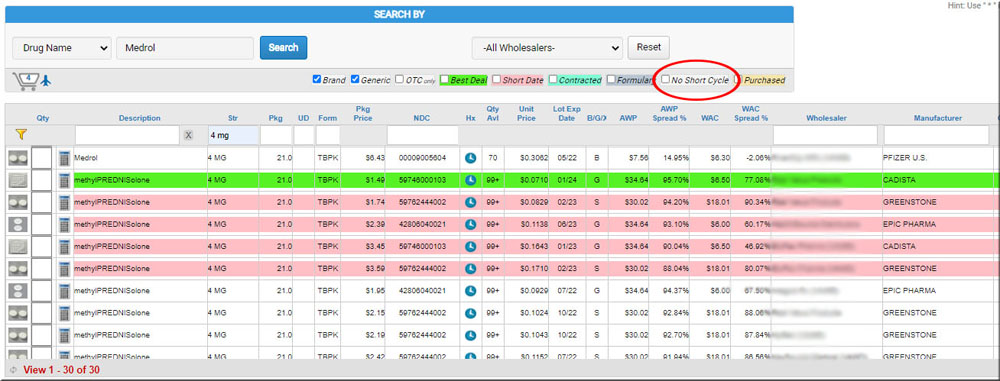
Task: Open the pill thumbnail in the $2.39 EPIC PHARMA row
Action: coord(18,225)
